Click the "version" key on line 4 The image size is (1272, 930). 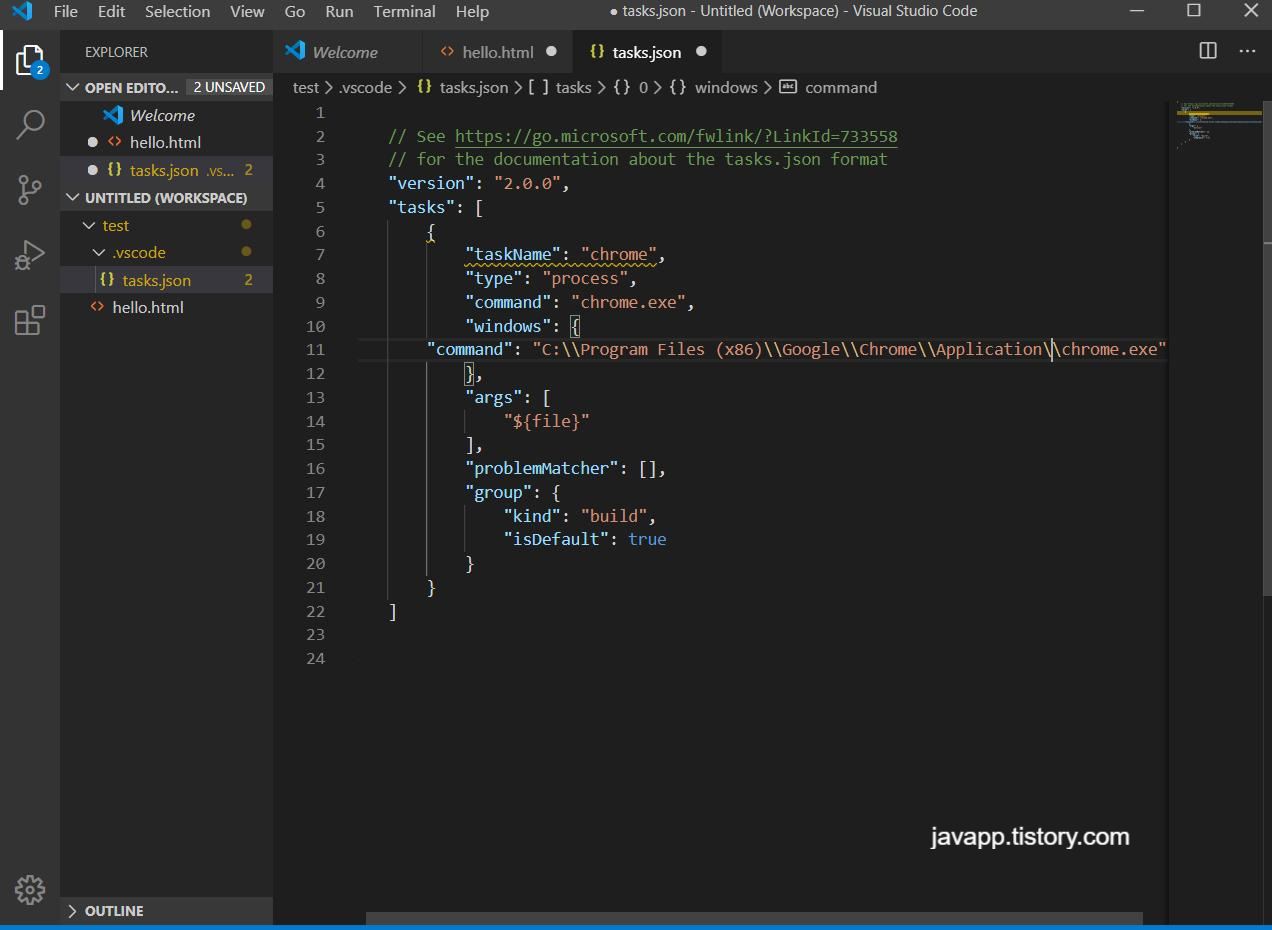pyautogui.click(x=431, y=183)
